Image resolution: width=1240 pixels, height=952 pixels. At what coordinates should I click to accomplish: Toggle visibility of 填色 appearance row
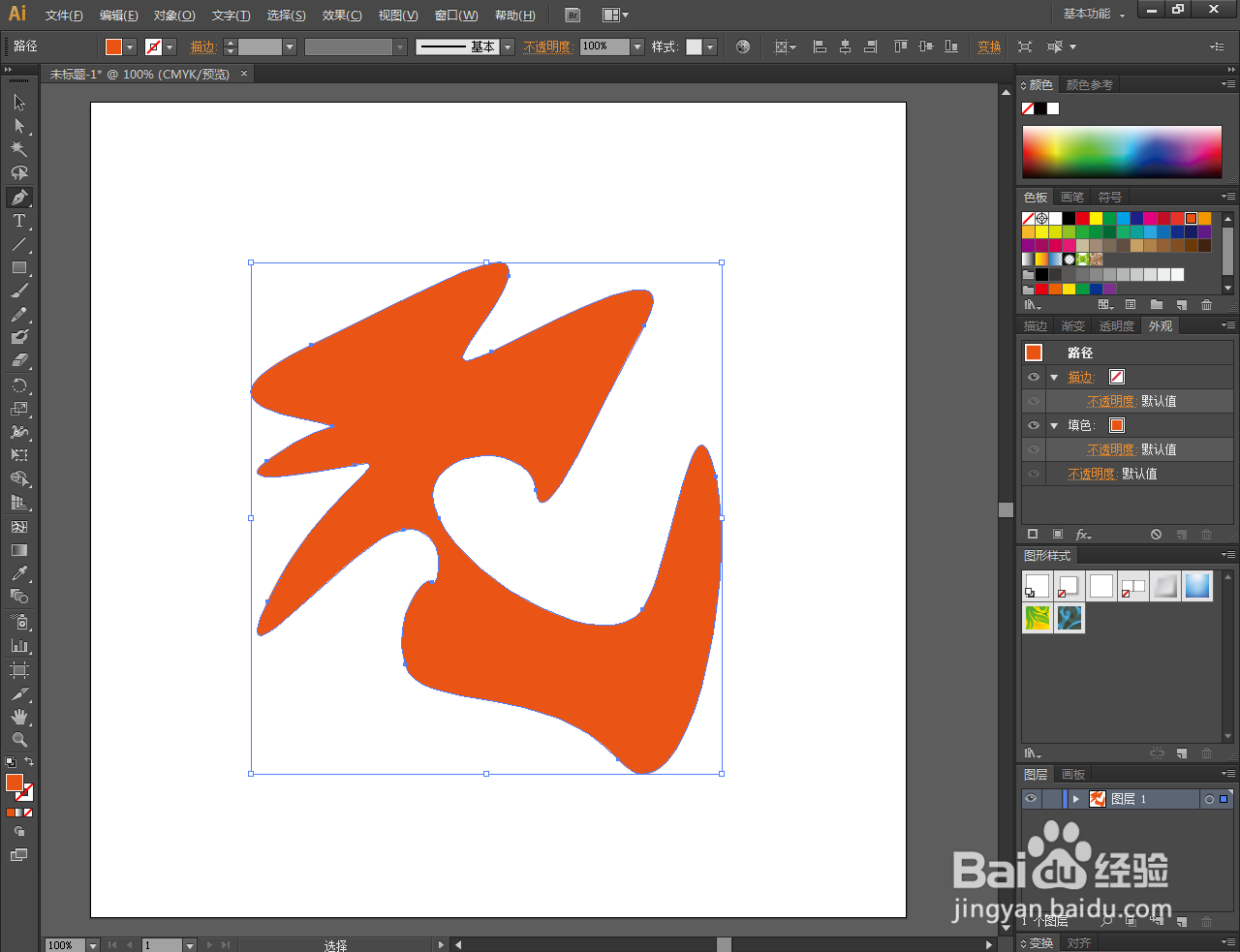pos(1034,425)
